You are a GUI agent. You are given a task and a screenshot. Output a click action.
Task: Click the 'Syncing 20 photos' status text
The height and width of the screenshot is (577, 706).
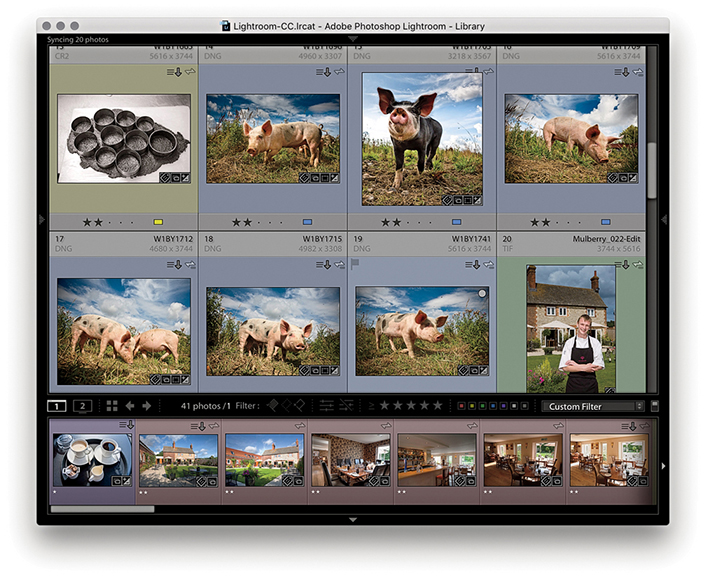coord(78,40)
